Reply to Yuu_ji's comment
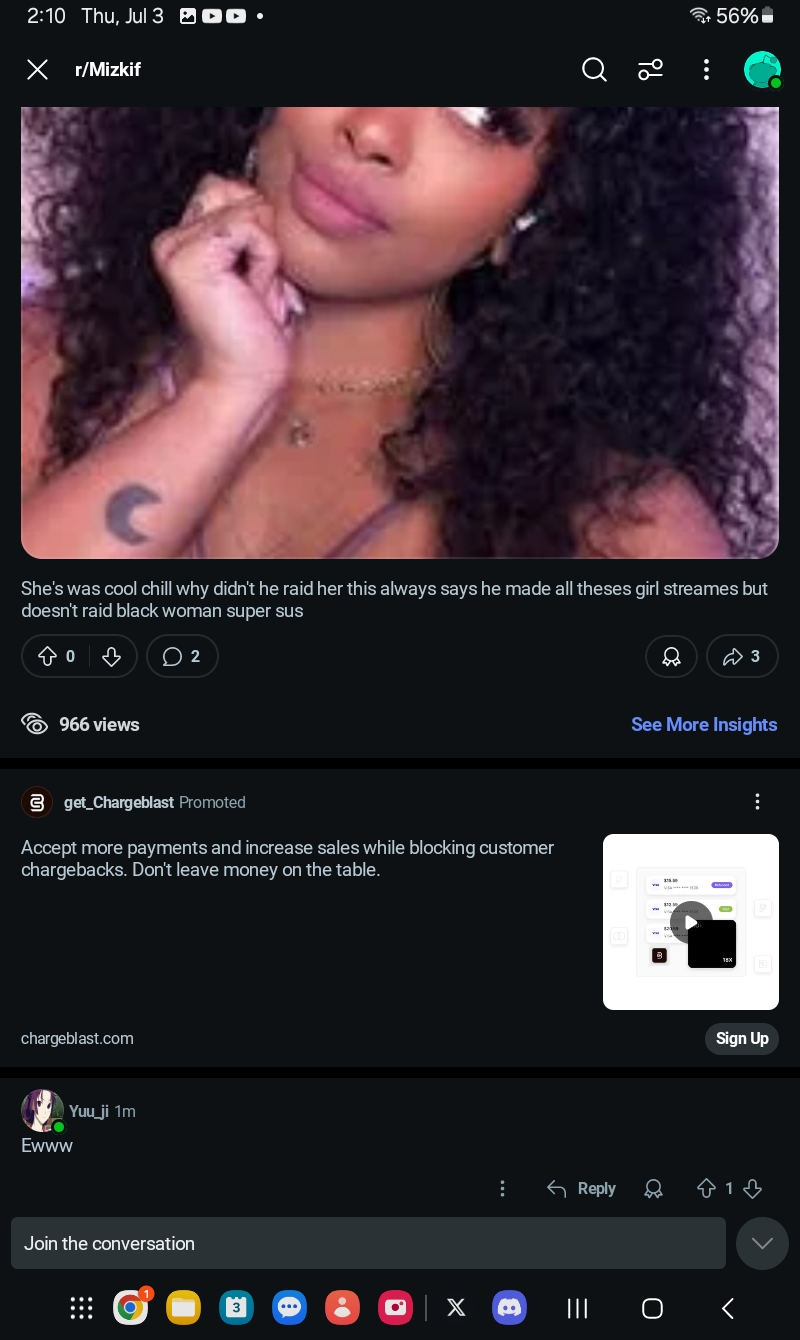 tap(582, 1189)
